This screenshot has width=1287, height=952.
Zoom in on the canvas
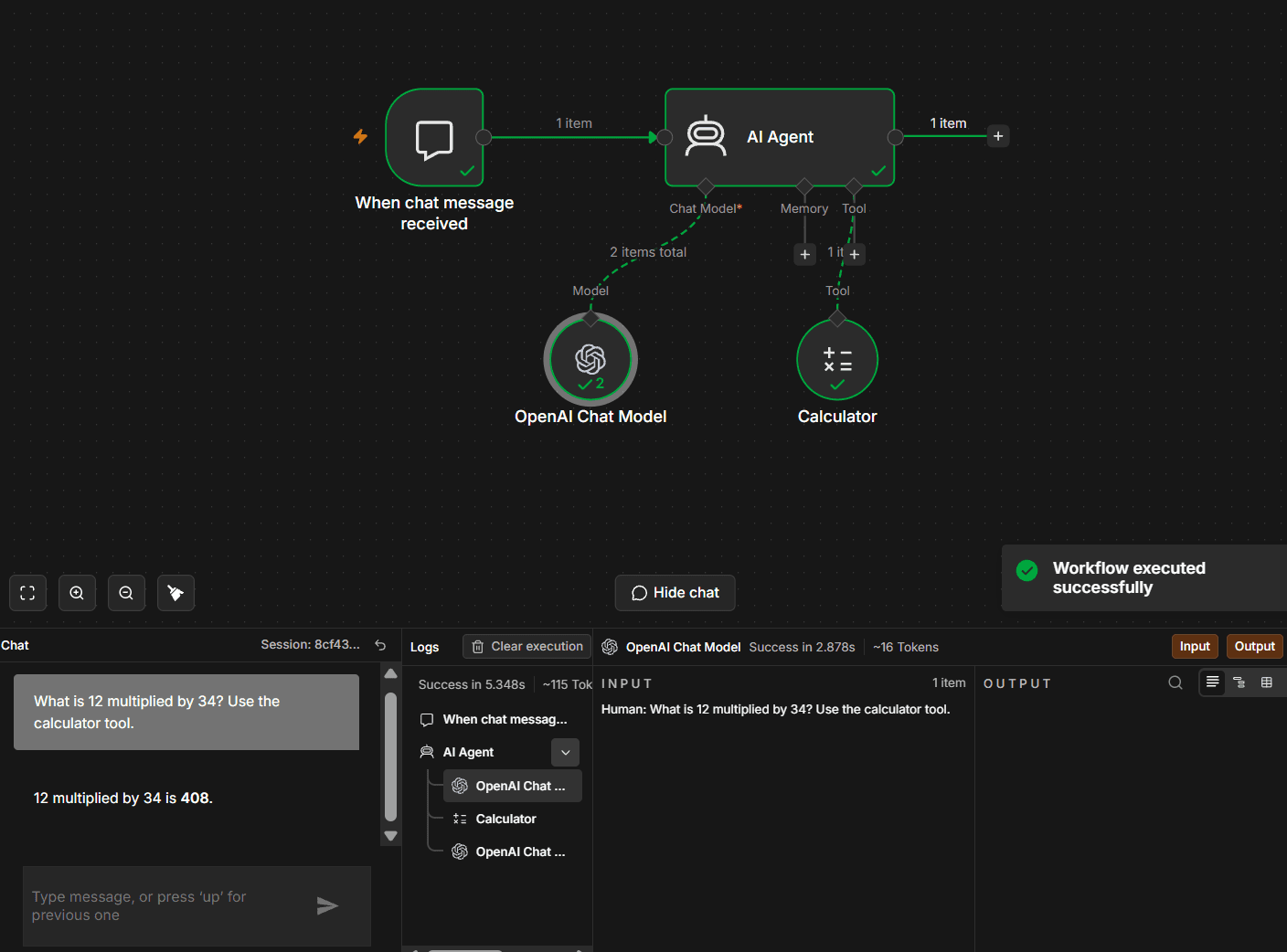(x=77, y=593)
